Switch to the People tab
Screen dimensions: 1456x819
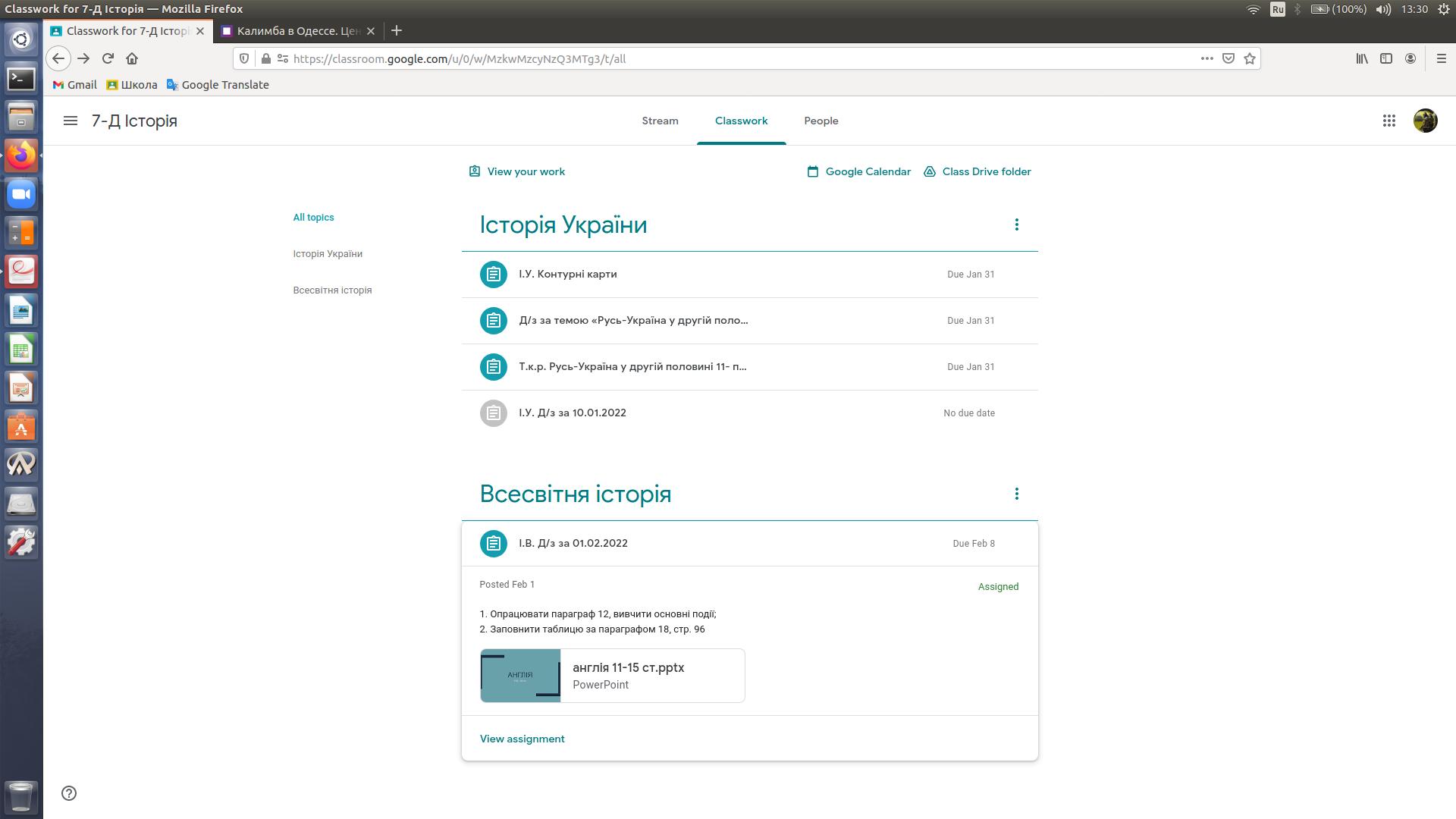pyautogui.click(x=821, y=121)
